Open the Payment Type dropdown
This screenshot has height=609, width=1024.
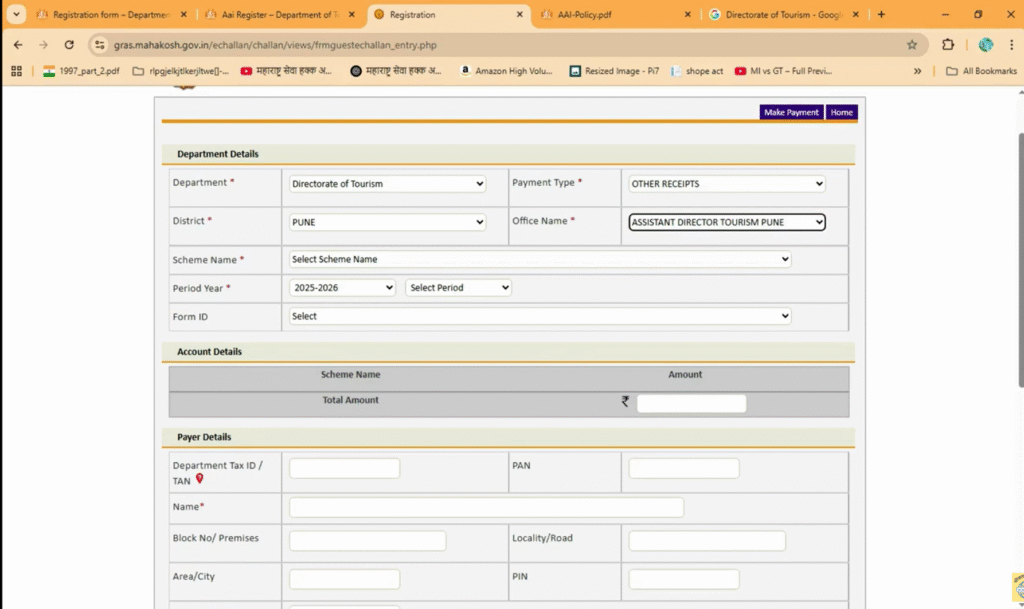point(726,184)
